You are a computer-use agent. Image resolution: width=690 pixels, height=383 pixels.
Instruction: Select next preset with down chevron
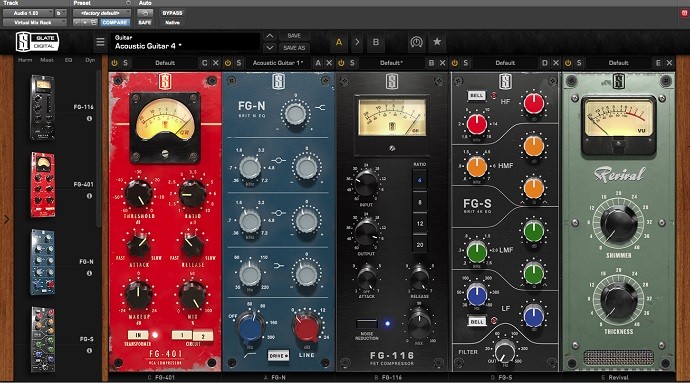click(270, 48)
